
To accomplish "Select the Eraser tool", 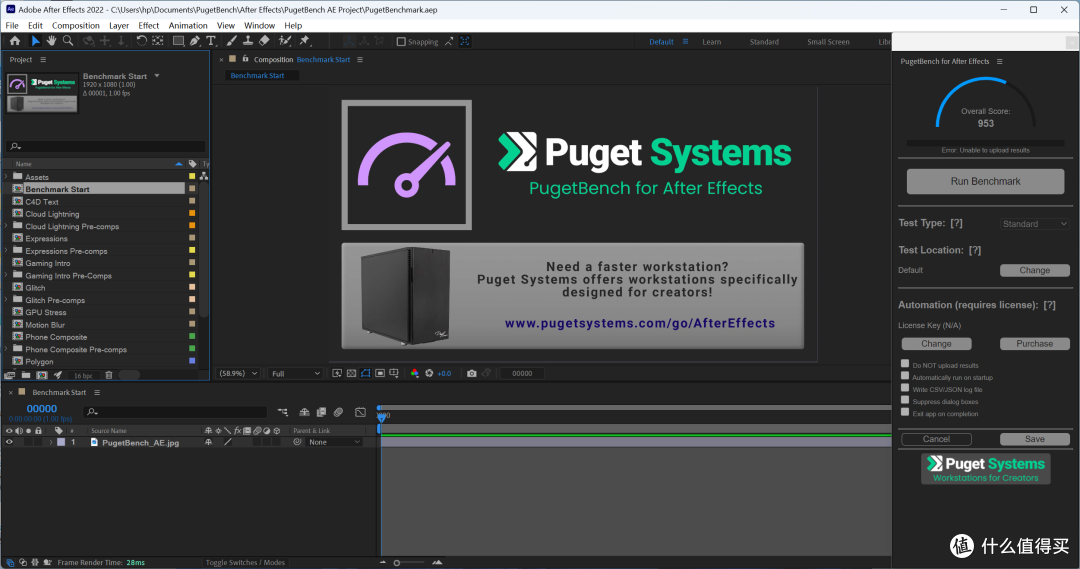I will 264,41.
